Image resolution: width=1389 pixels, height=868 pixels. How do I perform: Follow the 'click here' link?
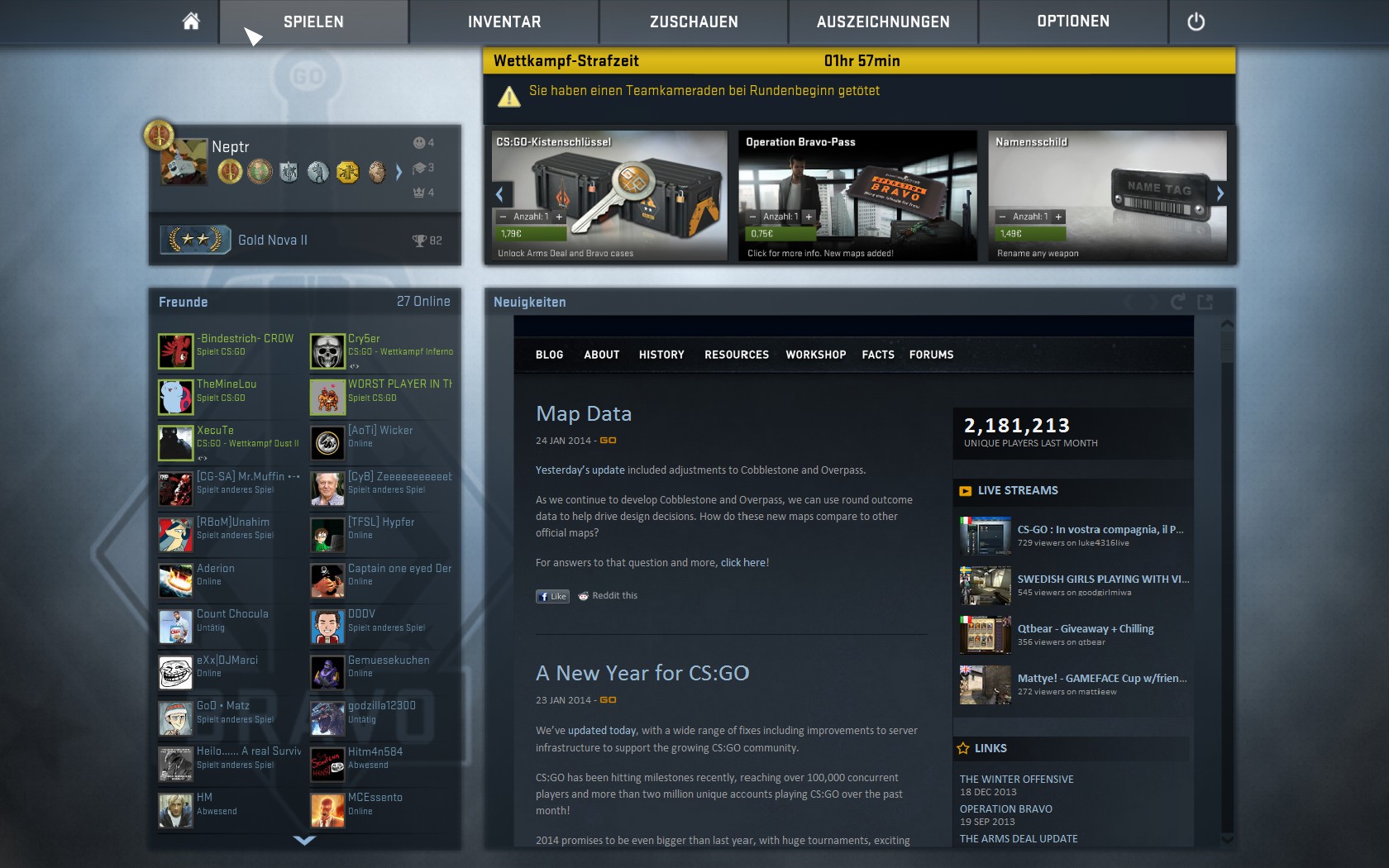point(743,562)
